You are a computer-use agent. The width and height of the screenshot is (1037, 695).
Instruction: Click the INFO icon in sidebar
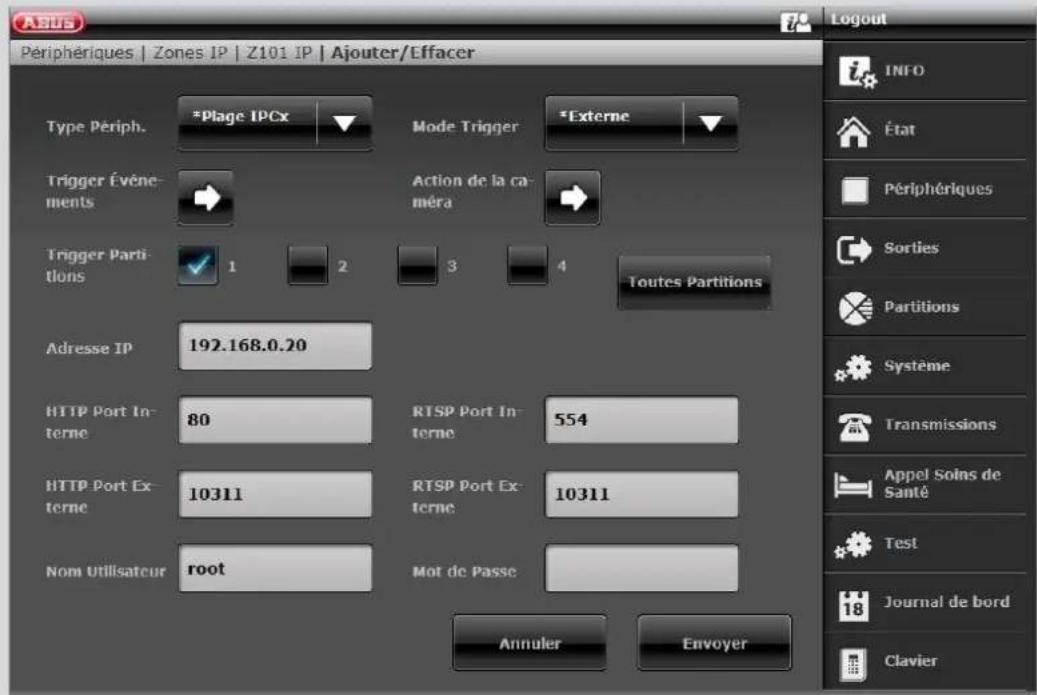(x=851, y=71)
